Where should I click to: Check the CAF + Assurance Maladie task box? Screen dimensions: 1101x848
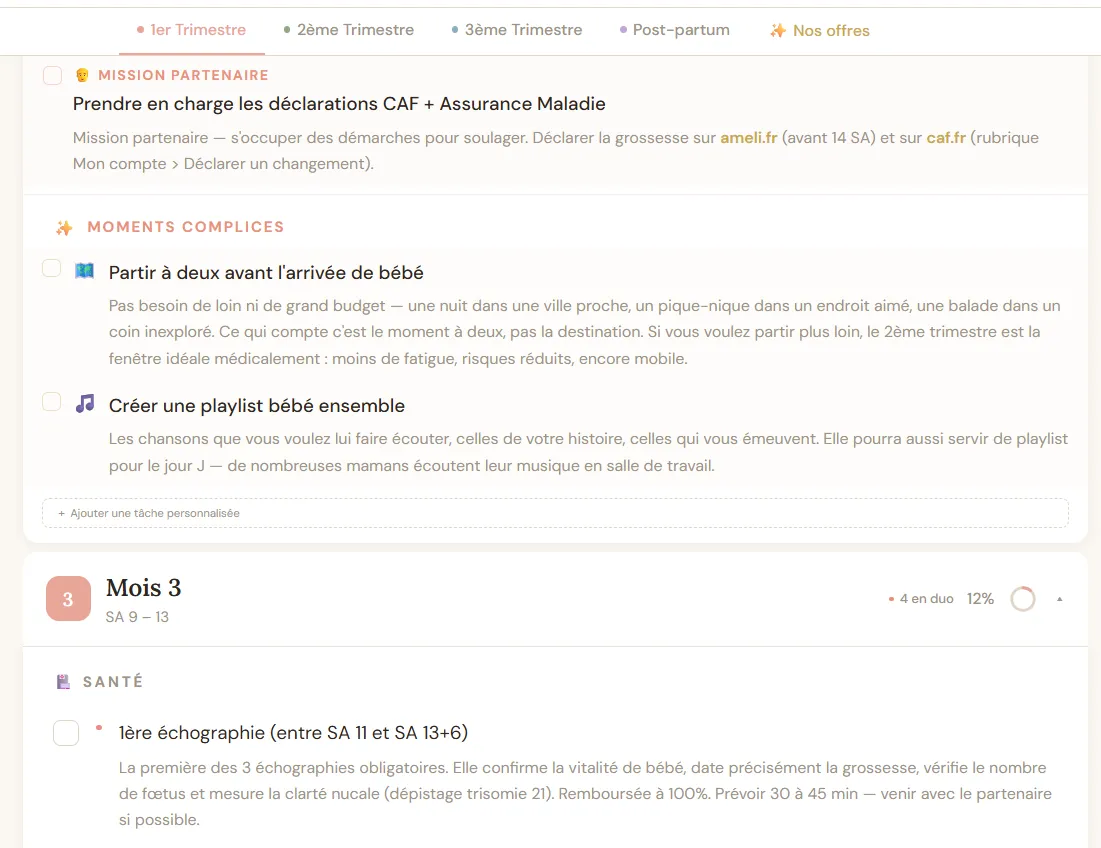(x=52, y=76)
